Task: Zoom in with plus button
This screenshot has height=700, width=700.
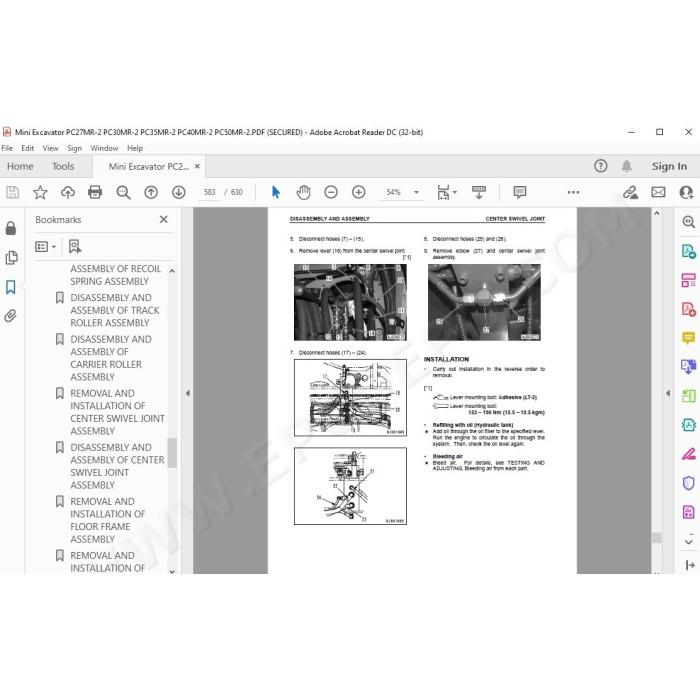Action: [358, 192]
